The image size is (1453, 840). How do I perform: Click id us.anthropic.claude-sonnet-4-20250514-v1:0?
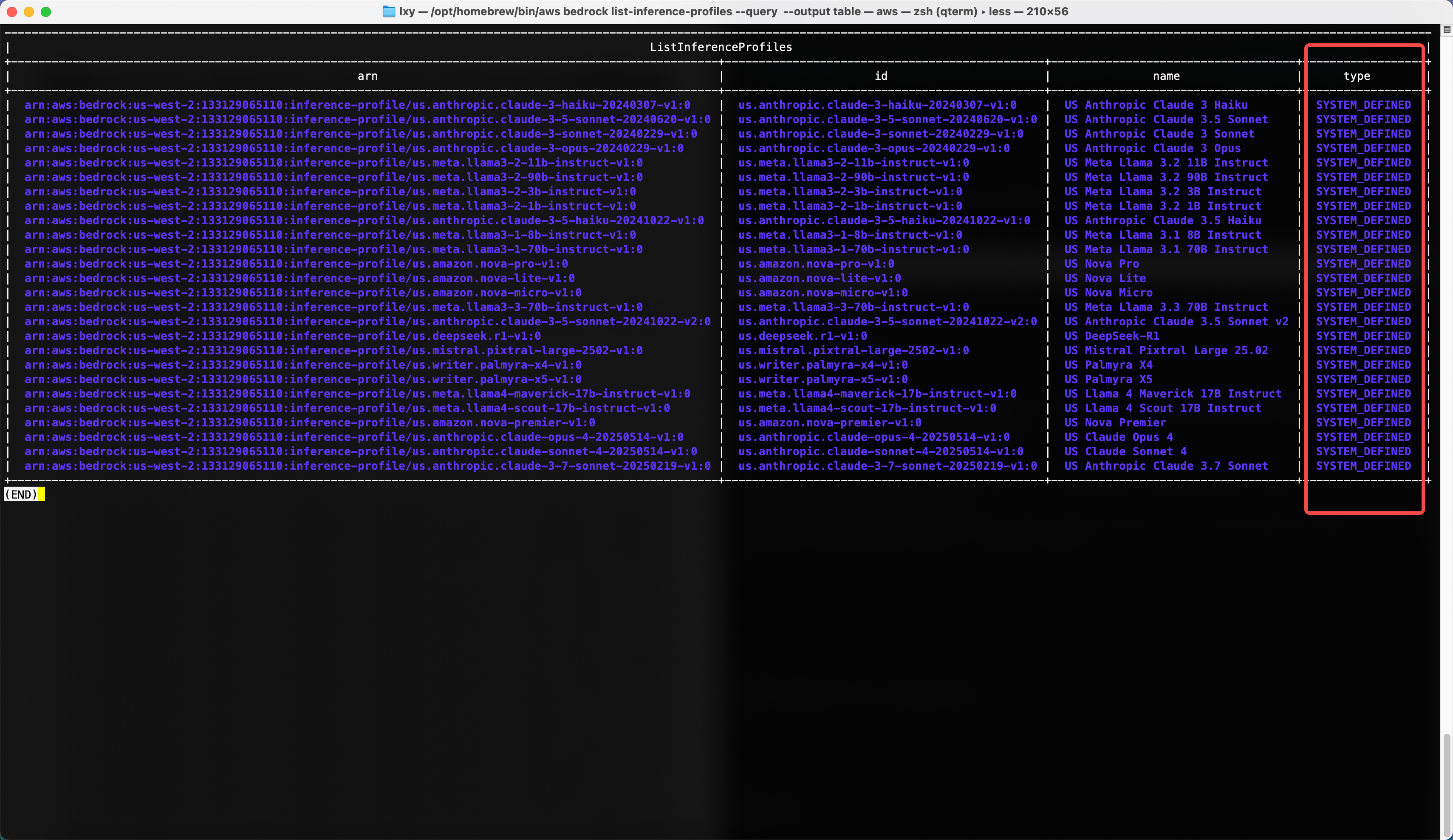(880, 451)
